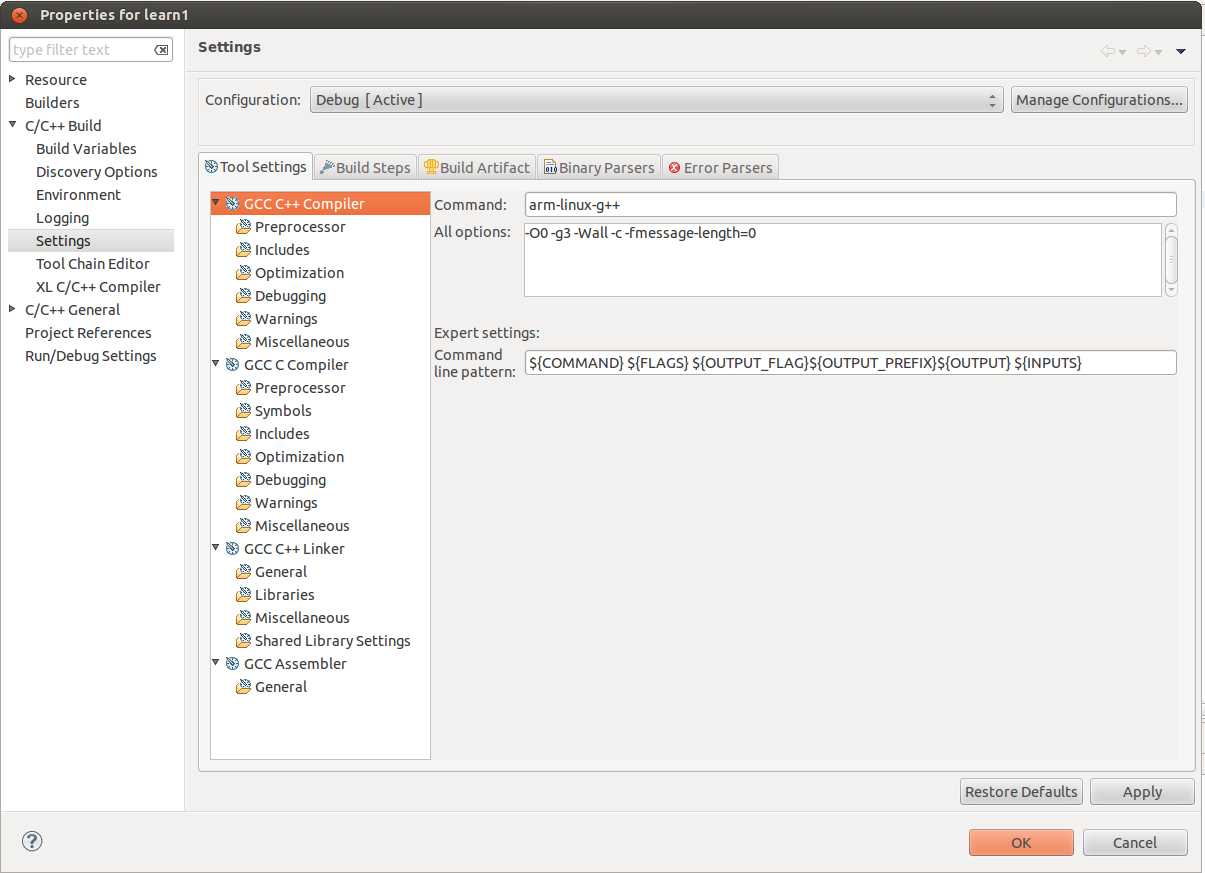Click the Optimization icon under GCC C++ Compiler

[243, 273]
